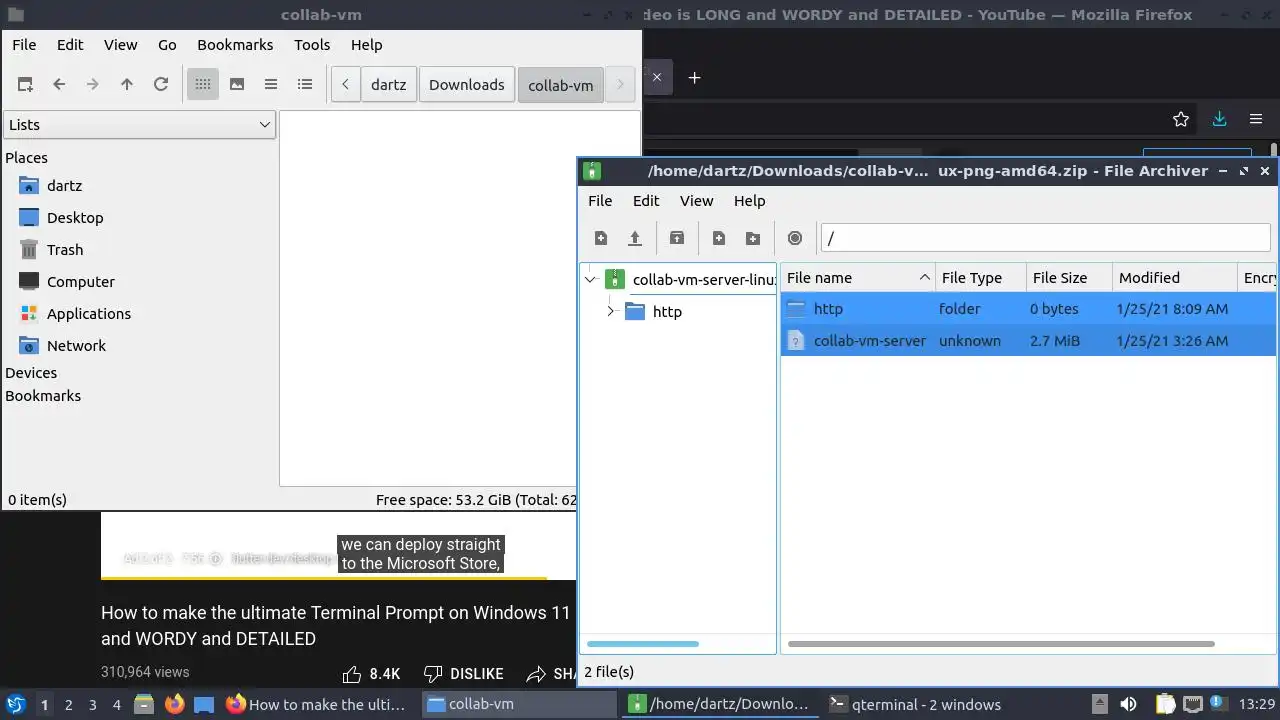This screenshot has height=720, width=1280.
Task: Switch to qterminal taskbar entry
Action: (x=917, y=704)
